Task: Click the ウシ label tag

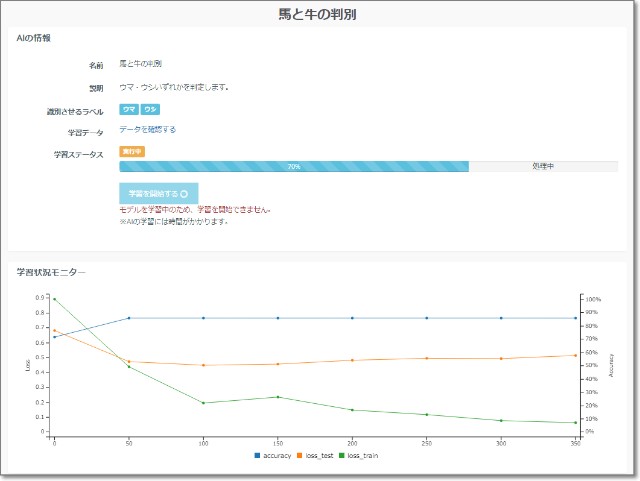Action: pyautogui.click(x=150, y=109)
